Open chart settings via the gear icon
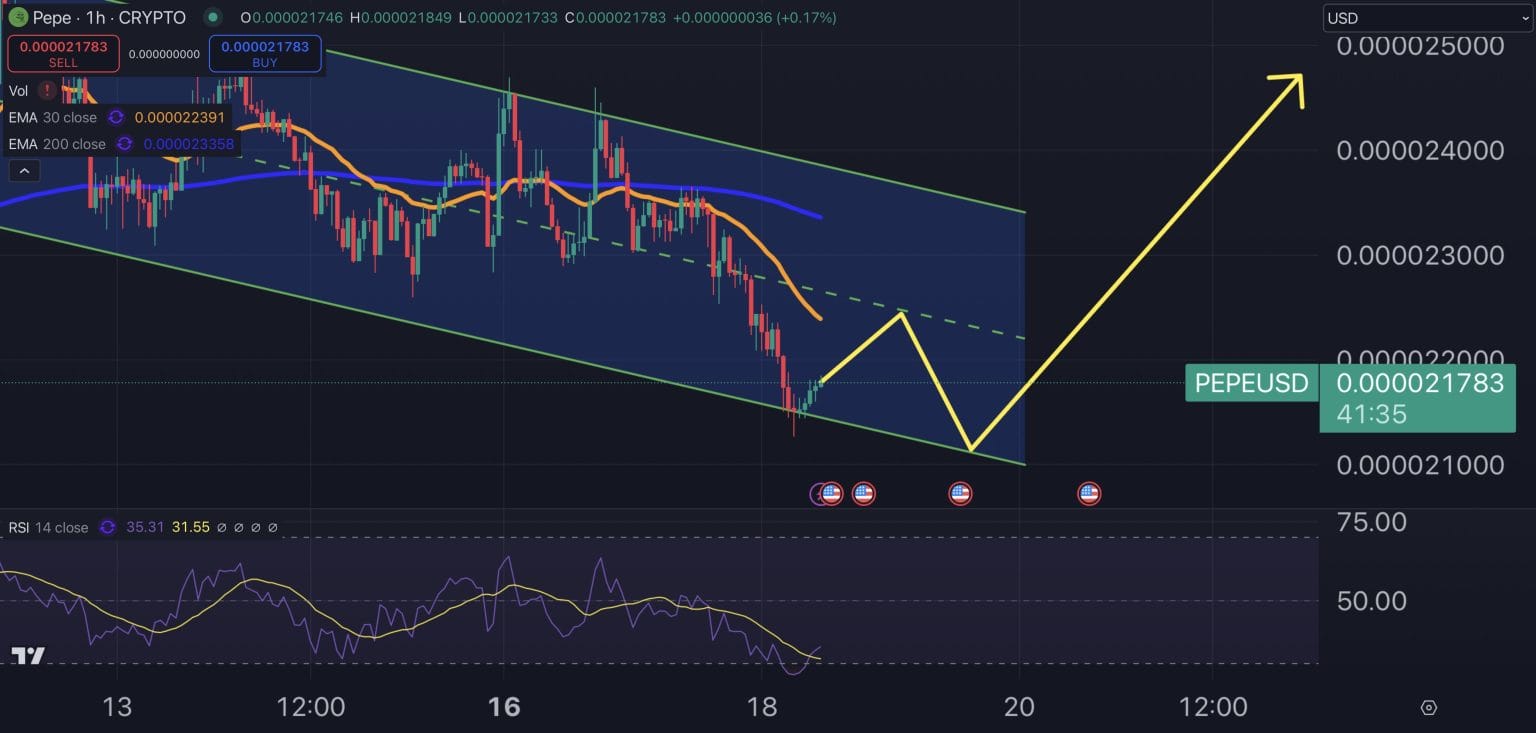The height and width of the screenshot is (733, 1536). click(x=1430, y=707)
